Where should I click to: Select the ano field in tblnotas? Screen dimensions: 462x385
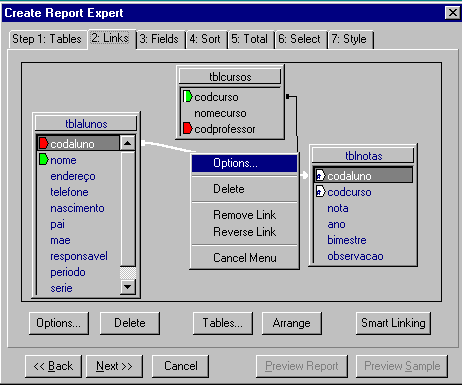coord(336,224)
